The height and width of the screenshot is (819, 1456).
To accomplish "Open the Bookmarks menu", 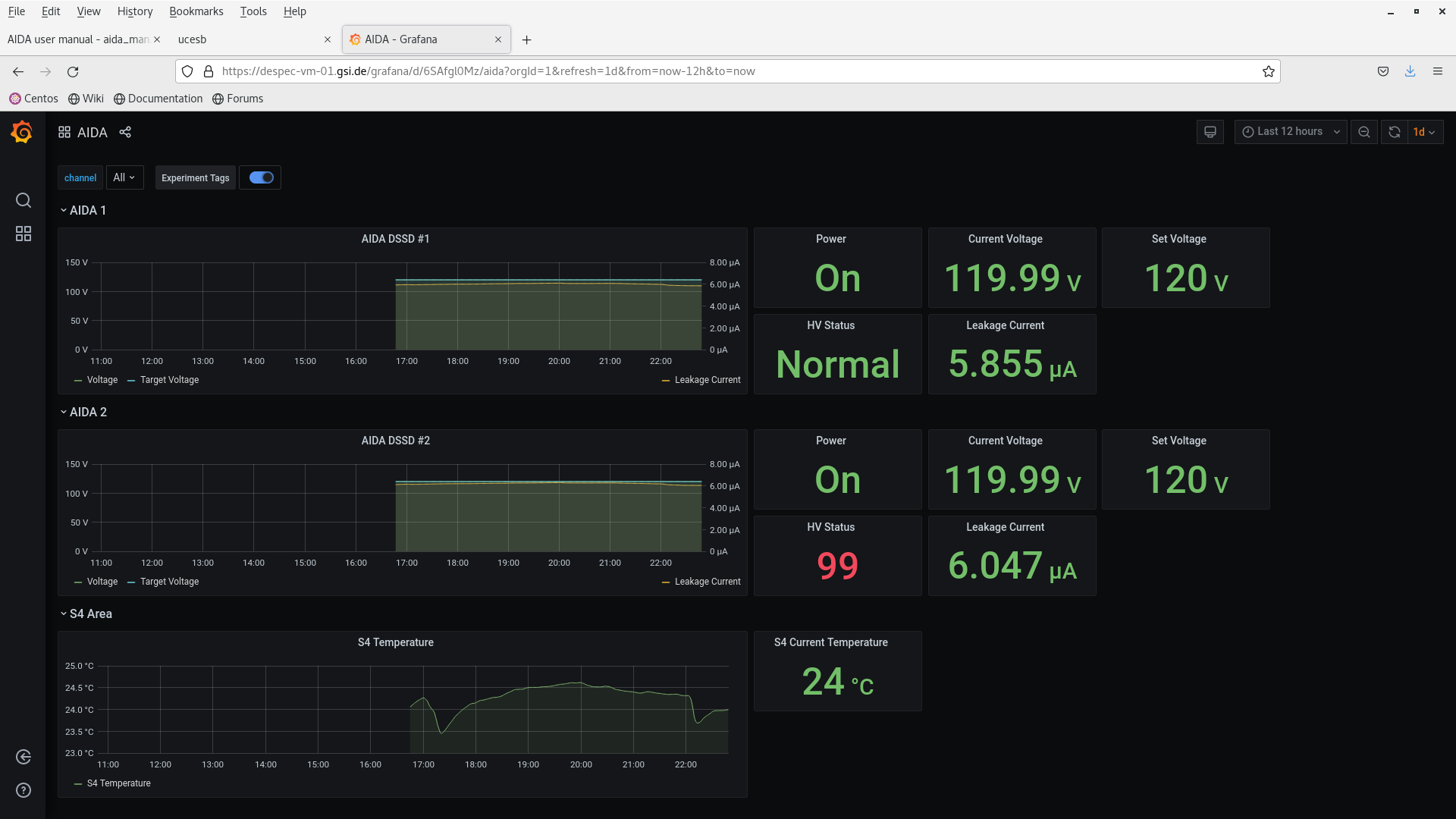I will [196, 11].
